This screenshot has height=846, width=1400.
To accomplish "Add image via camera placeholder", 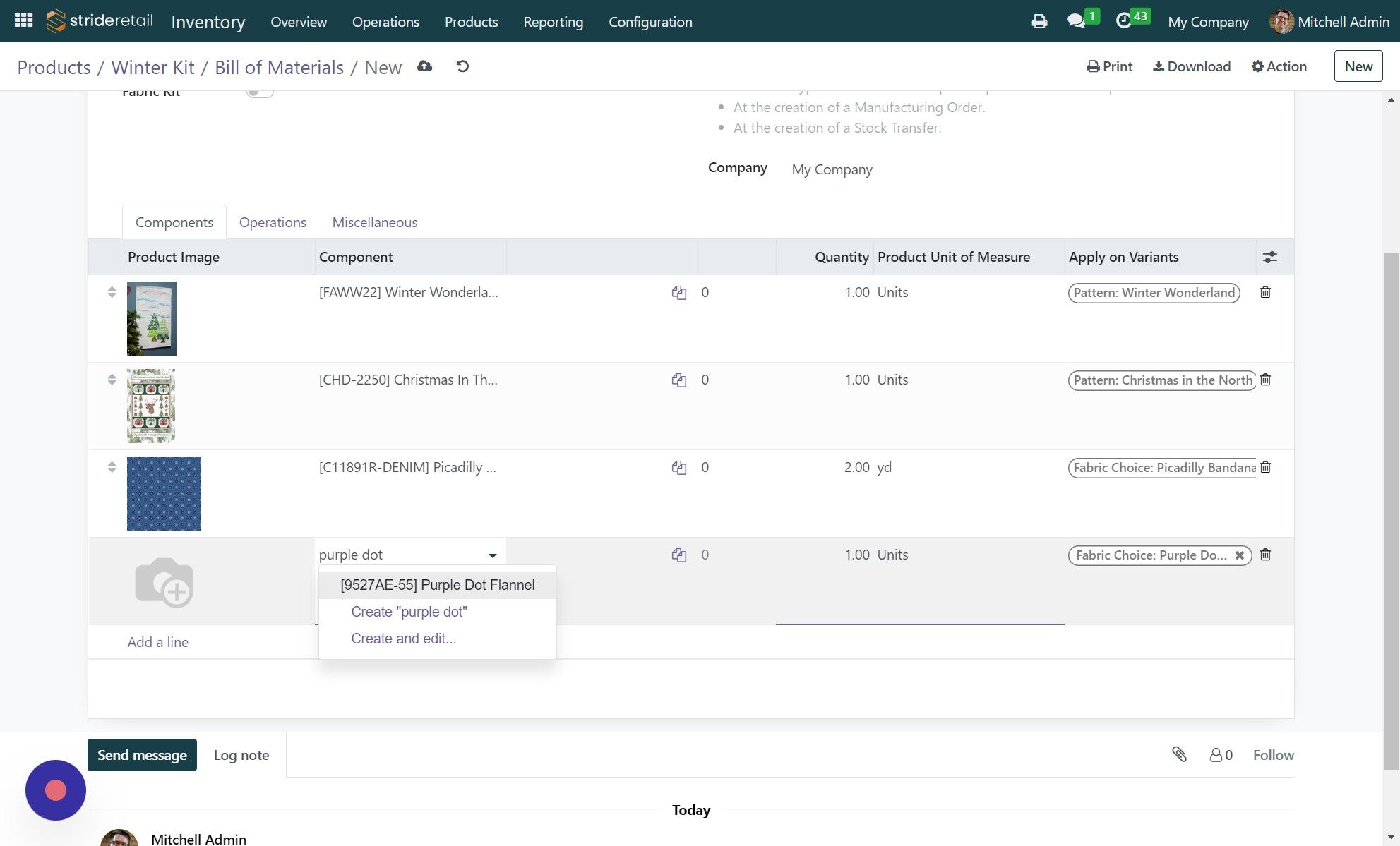I will [164, 582].
